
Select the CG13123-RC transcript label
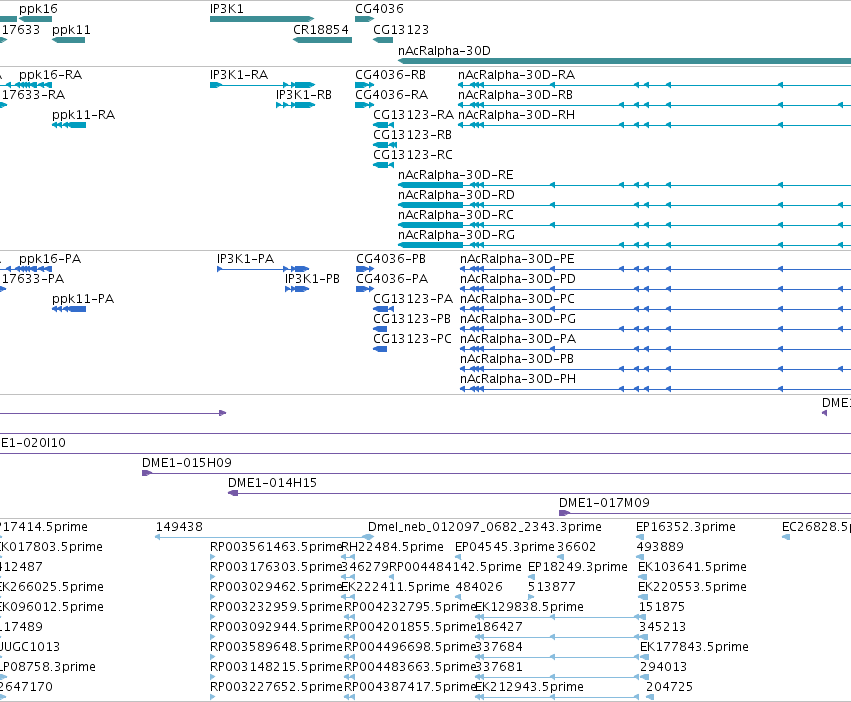click(412, 155)
